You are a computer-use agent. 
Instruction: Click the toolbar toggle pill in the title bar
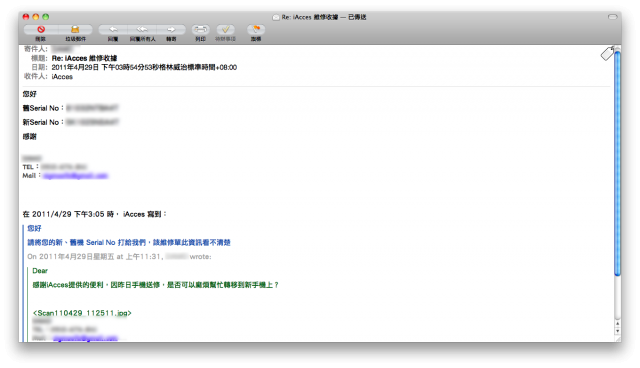click(x=613, y=17)
